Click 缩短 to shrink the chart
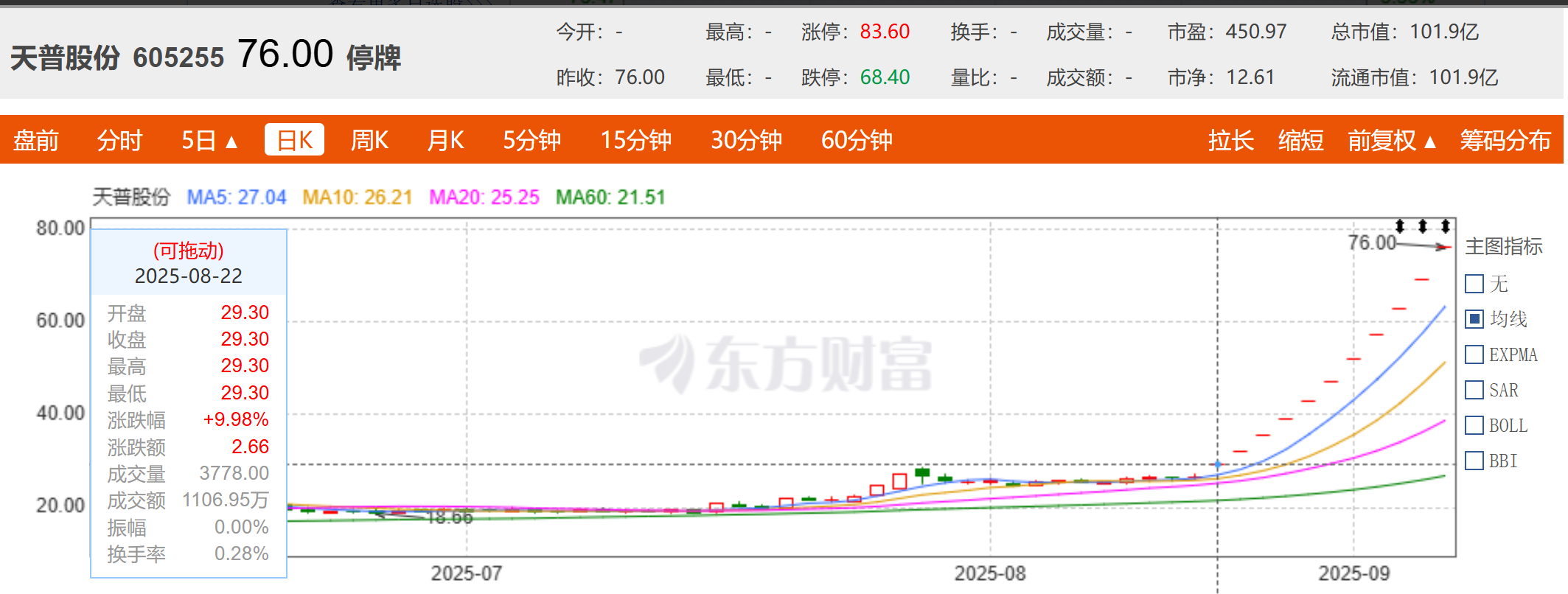1568x594 pixels. pyautogui.click(x=1301, y=139)
